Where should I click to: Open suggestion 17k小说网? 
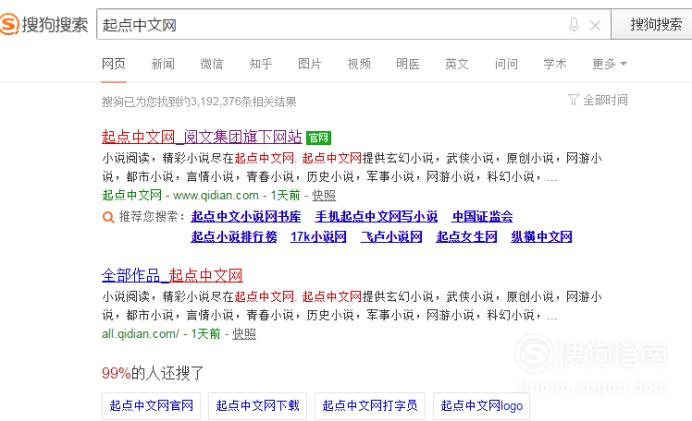click(318, 237)
